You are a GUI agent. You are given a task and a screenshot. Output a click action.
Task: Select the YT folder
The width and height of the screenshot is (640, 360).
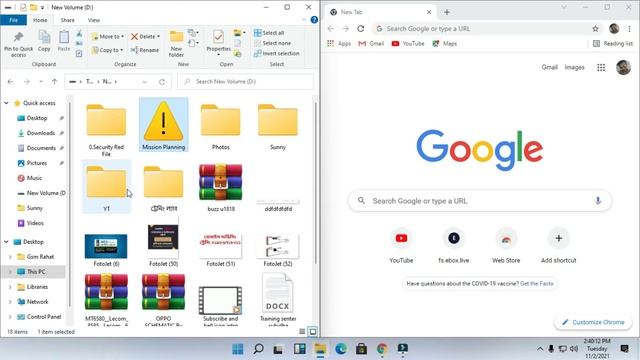pyautogui.click(x=107, y=187)
